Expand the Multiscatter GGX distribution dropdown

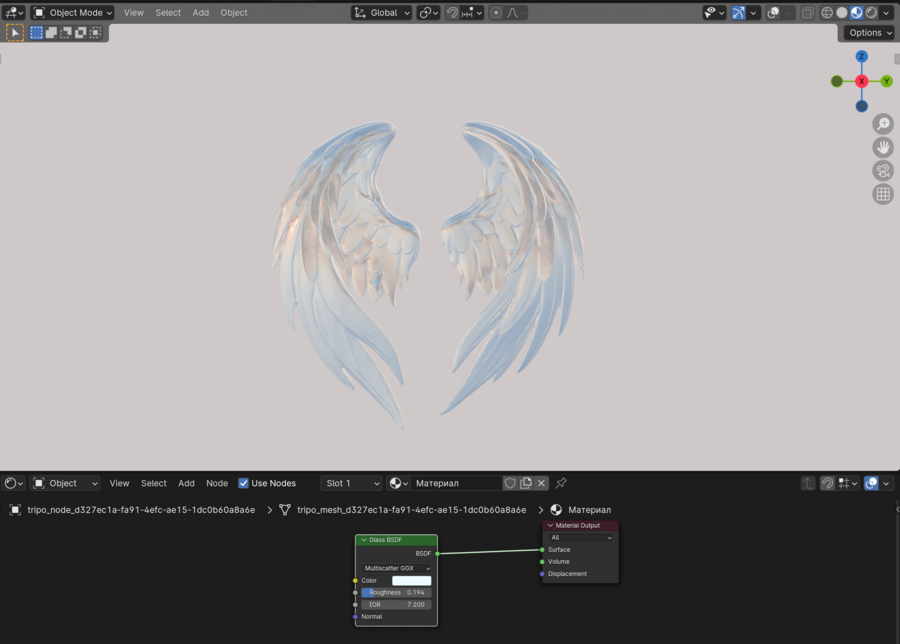pos(396,568)
